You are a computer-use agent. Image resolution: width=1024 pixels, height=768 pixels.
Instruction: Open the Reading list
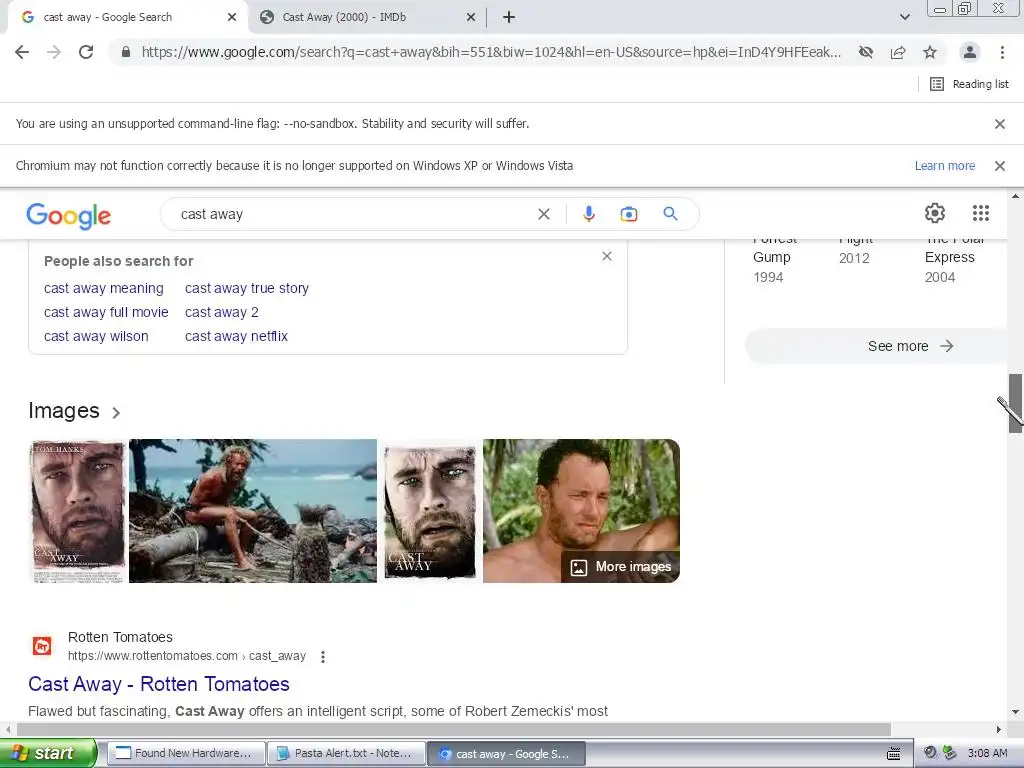tap(969, 84)
